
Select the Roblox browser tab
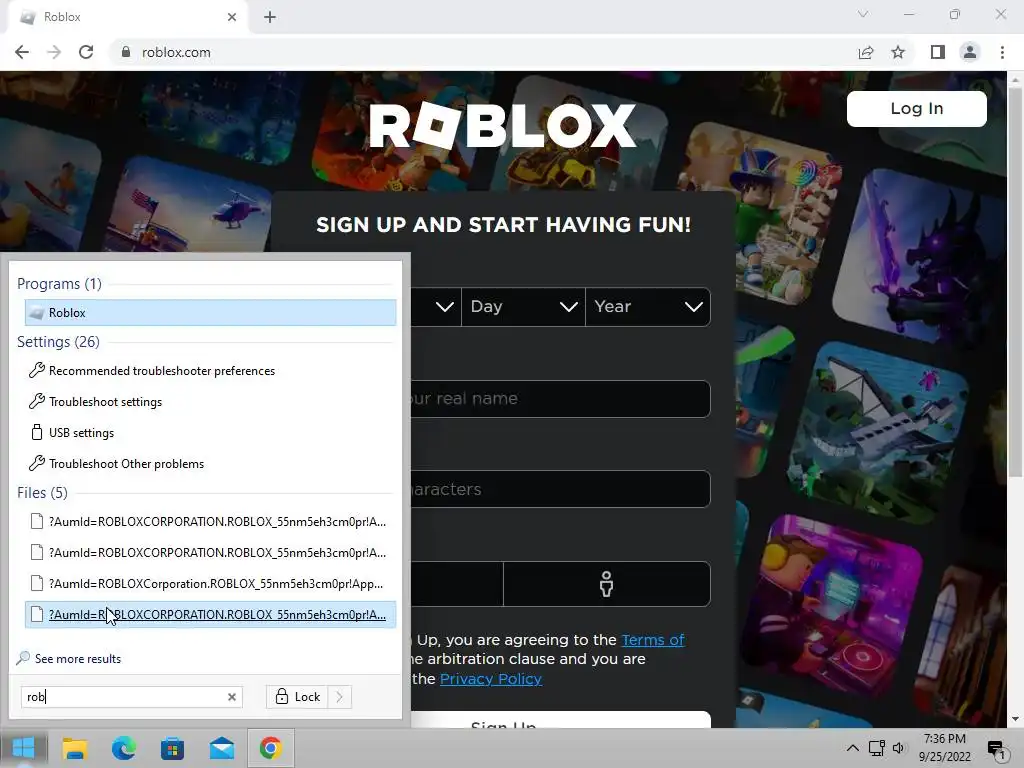click(x=128, y=18)
